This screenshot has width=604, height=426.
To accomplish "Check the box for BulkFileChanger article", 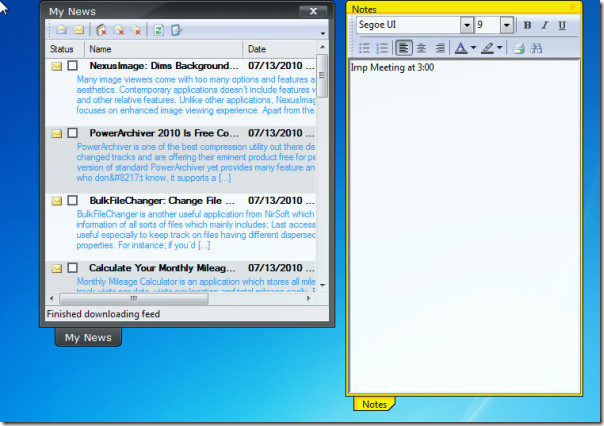I will [x=72, y=201].
